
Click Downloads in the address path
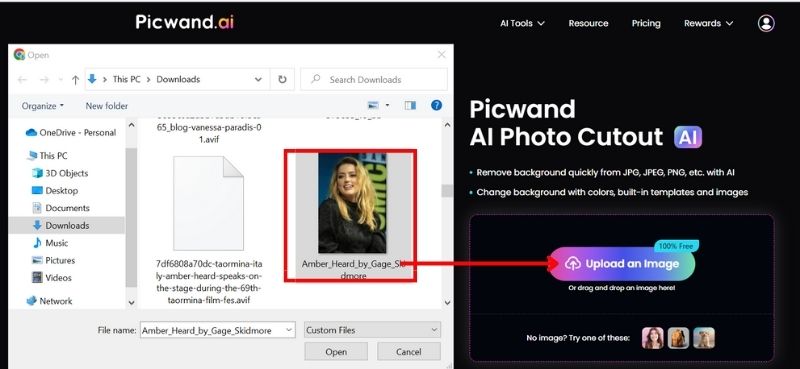point(178,80)
